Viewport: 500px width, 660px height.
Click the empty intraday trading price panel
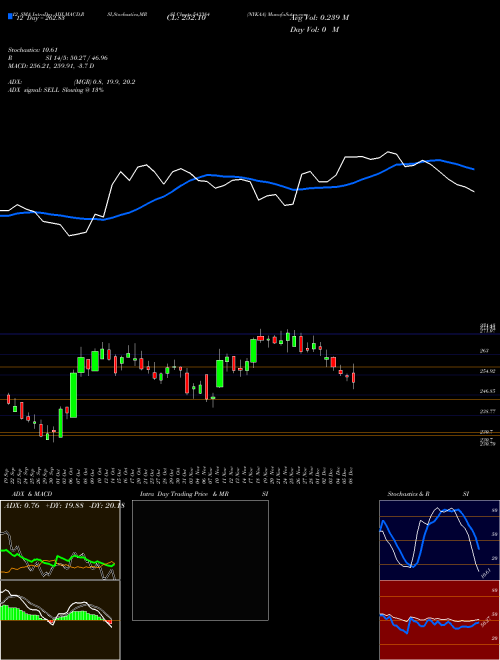[200, 560]
